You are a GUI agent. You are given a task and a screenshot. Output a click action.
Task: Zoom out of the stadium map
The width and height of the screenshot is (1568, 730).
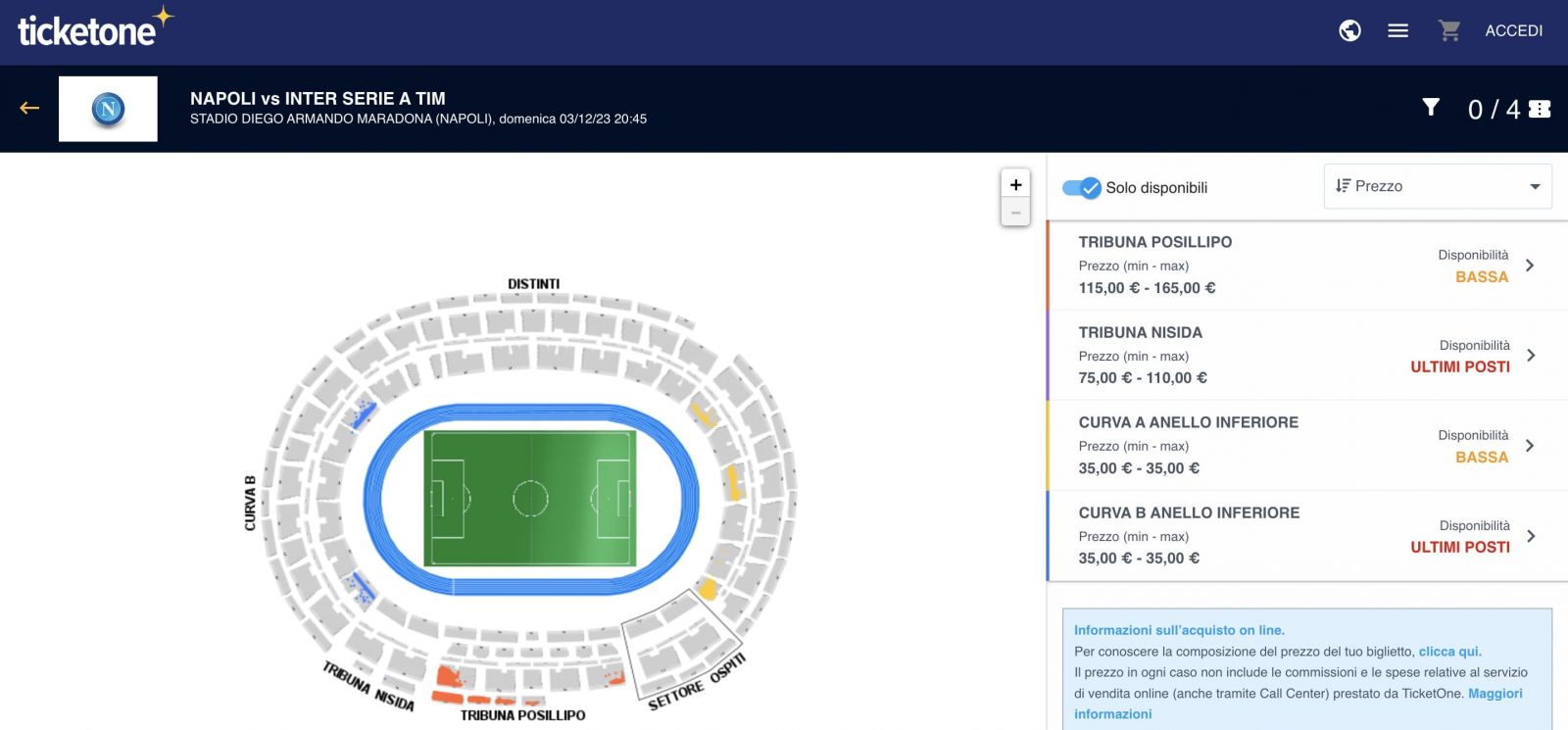click(x=1015, y=213)
